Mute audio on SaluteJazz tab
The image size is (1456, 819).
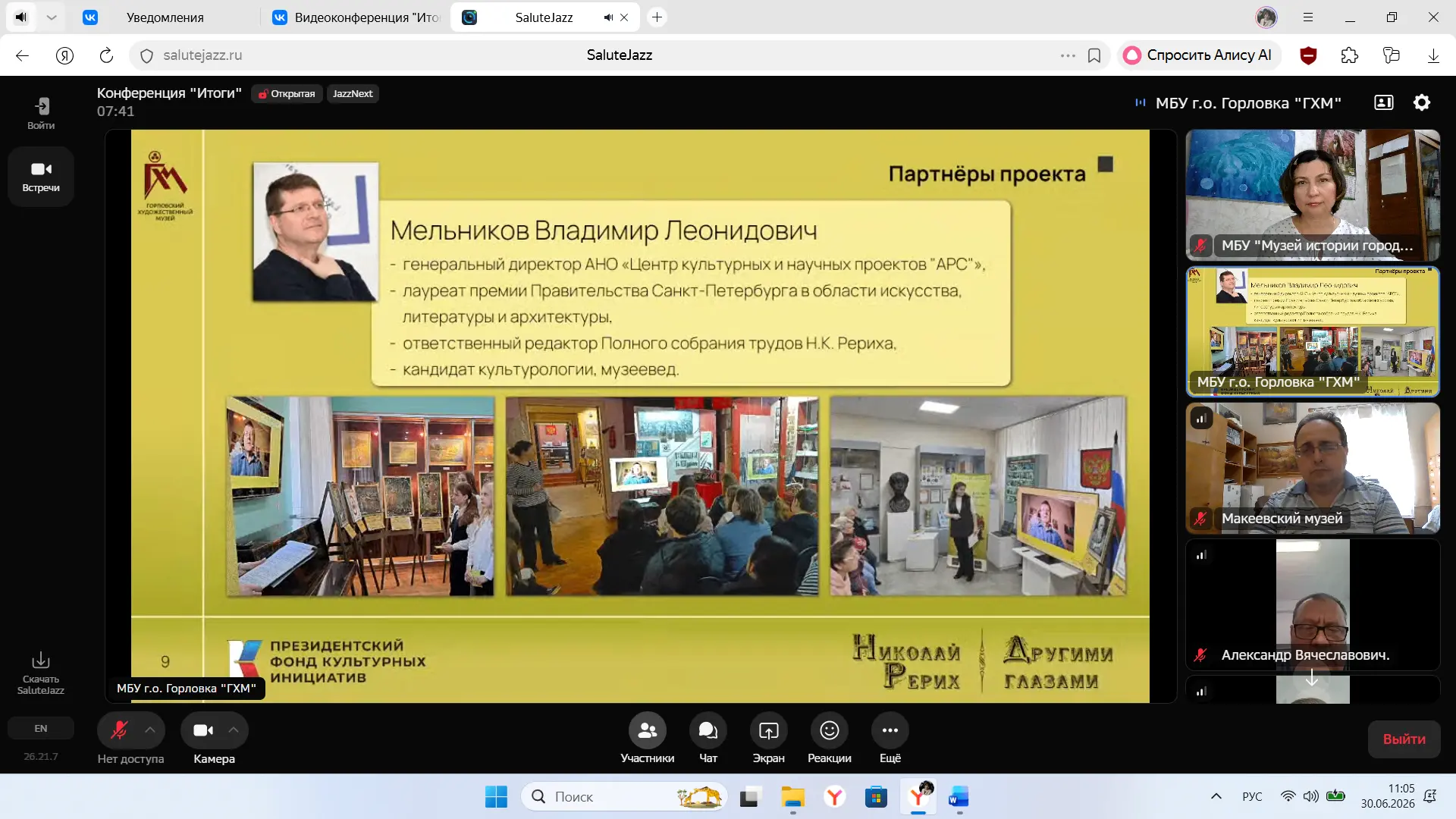608,17
